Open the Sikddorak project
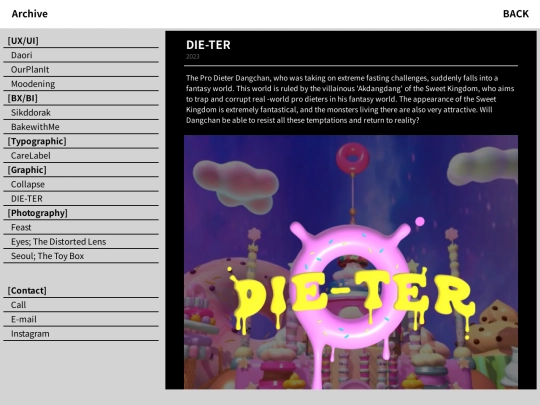The height and width of the screenshot is (405, 540). tap(31, 113)
